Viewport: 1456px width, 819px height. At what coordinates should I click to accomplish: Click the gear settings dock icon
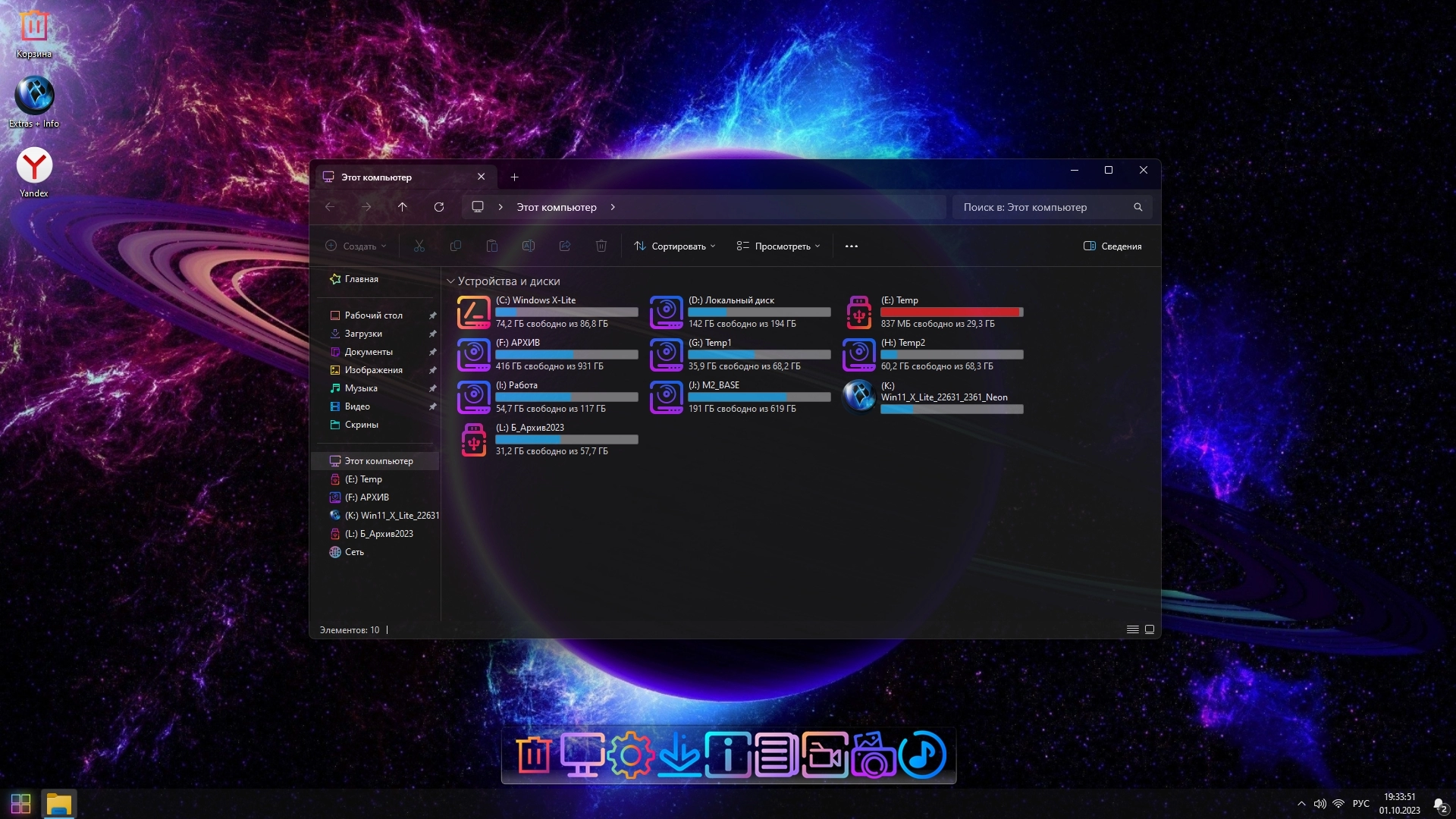click(x=630, y=755)
